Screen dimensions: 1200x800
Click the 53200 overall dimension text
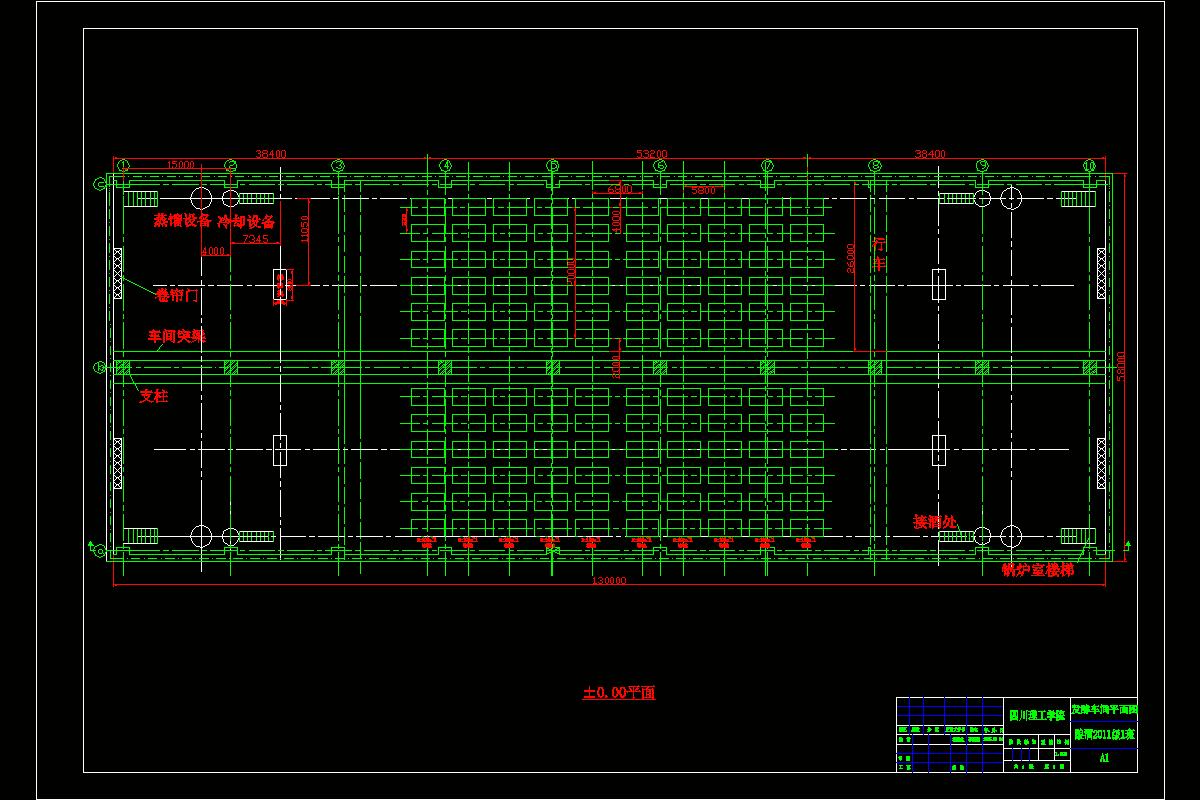(x=652, y=154)
